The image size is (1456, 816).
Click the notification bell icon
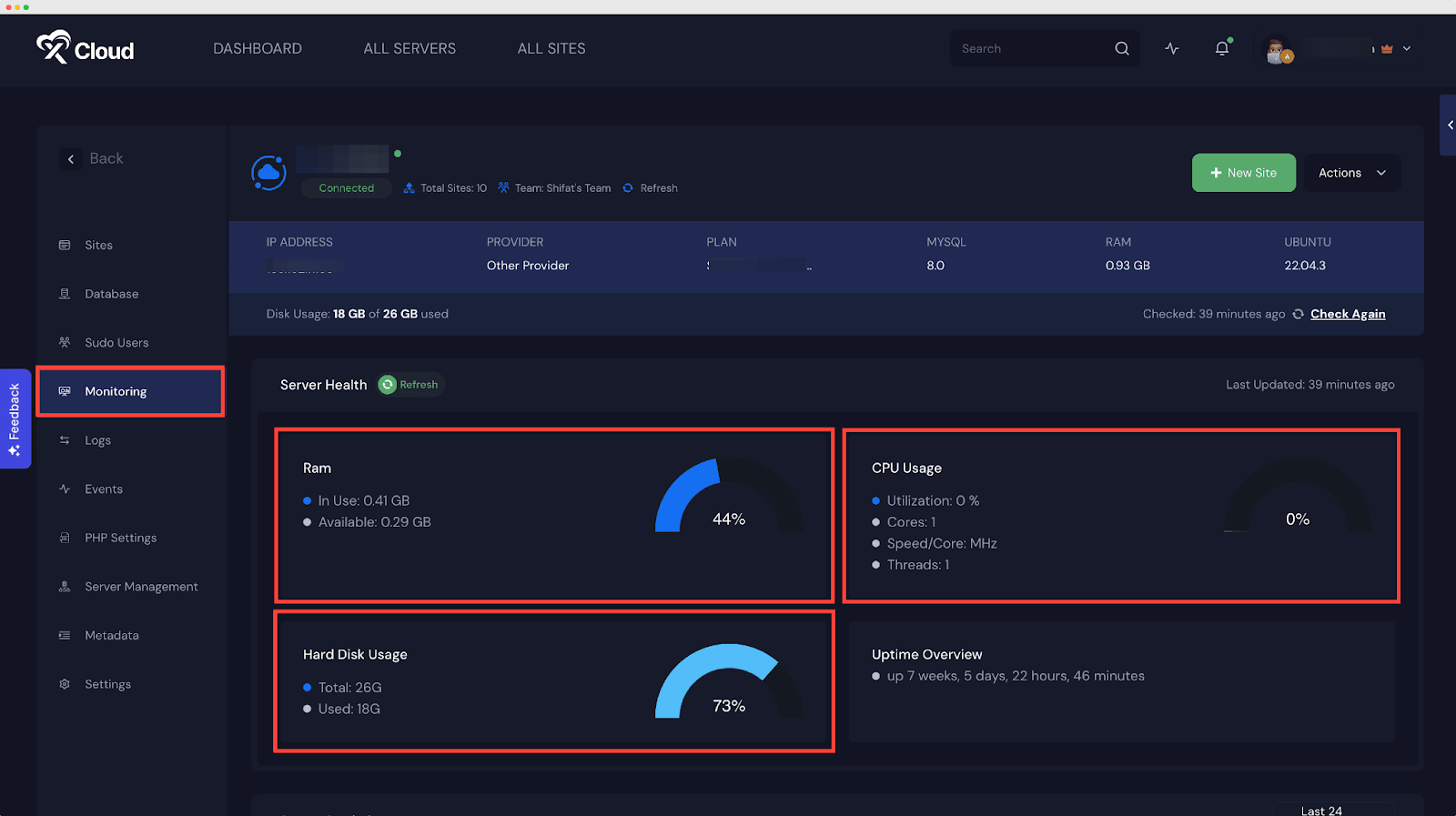[1221, 49]
